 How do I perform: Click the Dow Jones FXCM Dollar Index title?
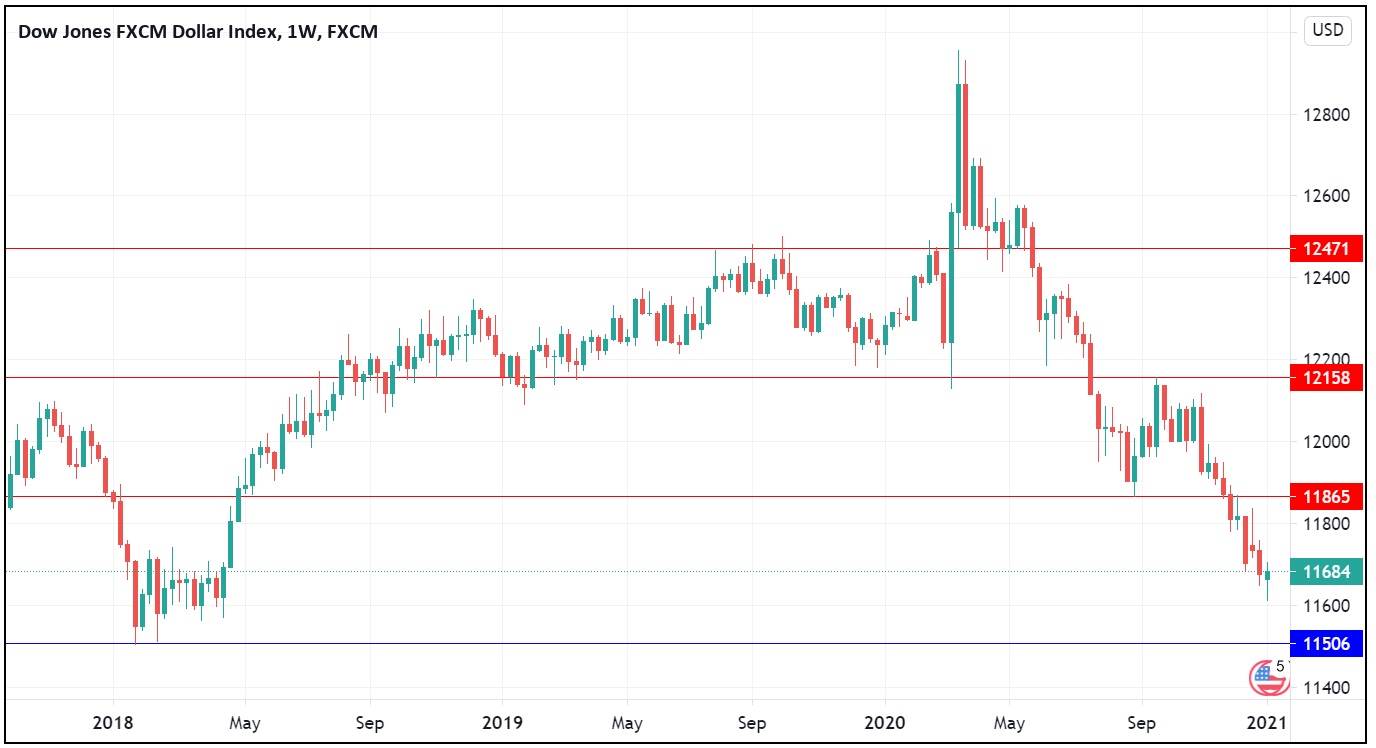198,32
